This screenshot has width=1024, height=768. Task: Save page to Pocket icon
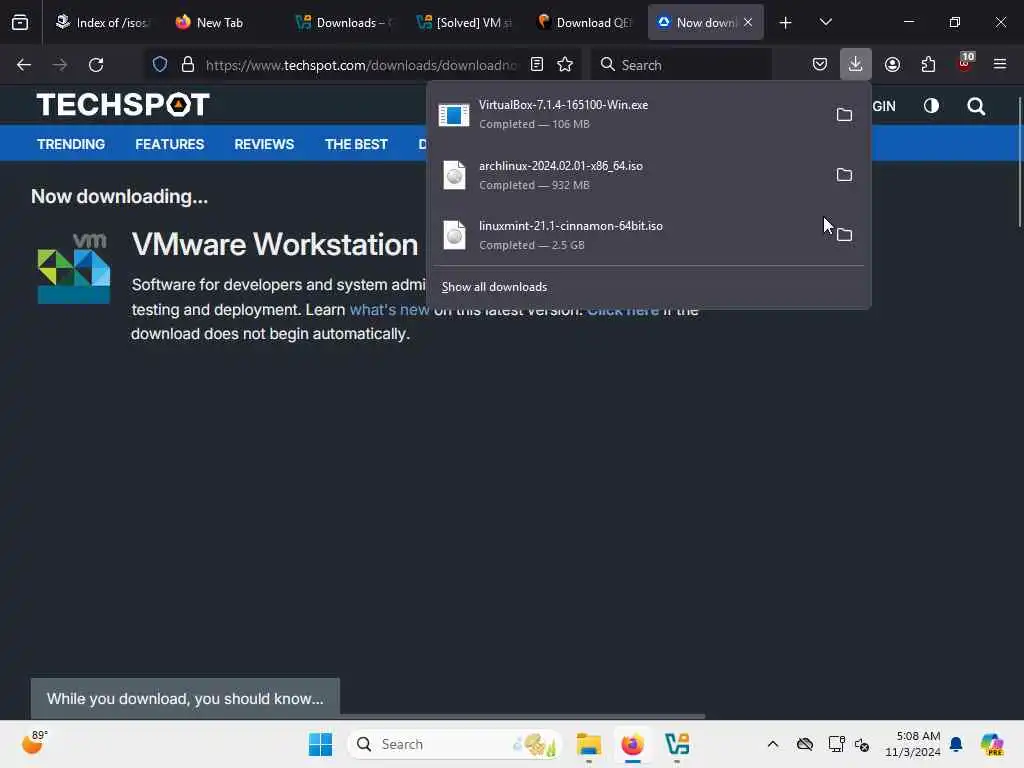[820, 65]
